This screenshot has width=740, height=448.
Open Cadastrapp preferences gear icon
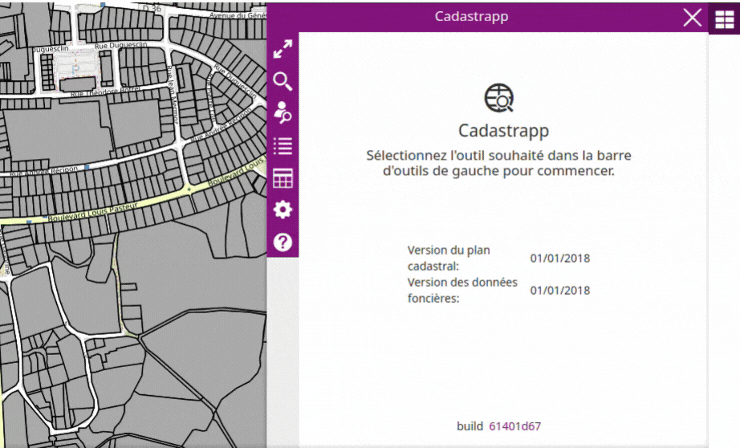[x=283, y=210]
